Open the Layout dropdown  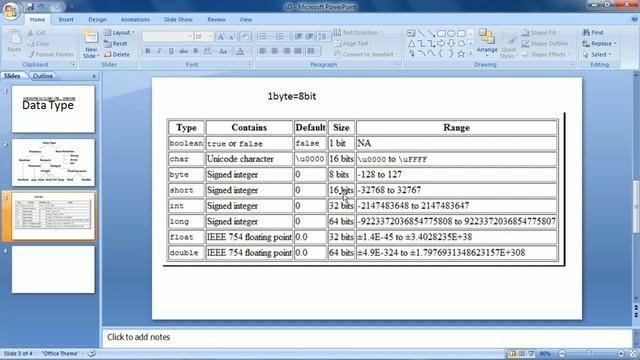pyautogui.click(x=119, y=32)
